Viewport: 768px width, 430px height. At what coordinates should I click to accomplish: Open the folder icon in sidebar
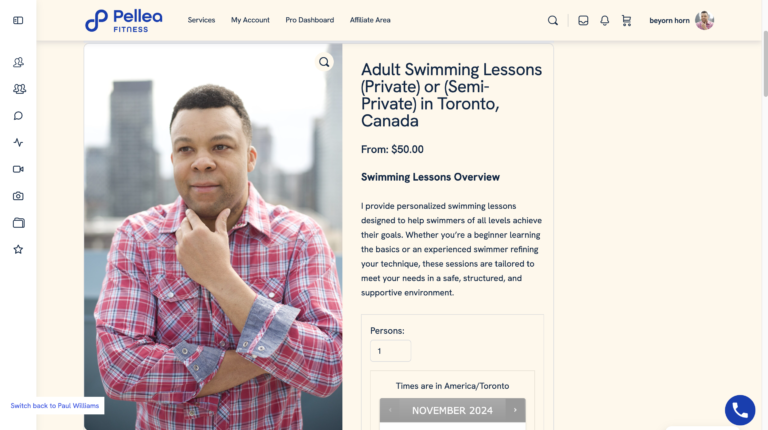point(19,223)
